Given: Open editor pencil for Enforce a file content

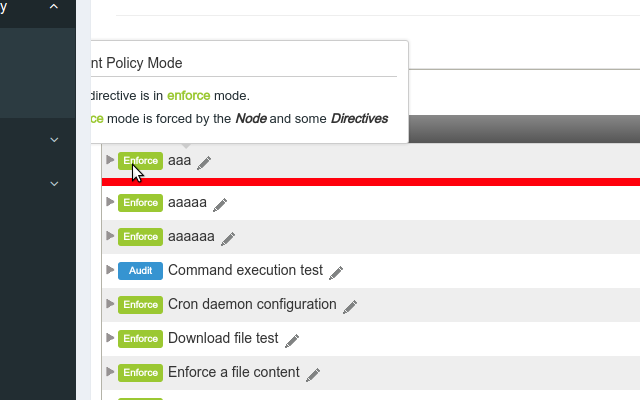Looking at the screenshot, I should pyautogui.click(x=313, y=374).
